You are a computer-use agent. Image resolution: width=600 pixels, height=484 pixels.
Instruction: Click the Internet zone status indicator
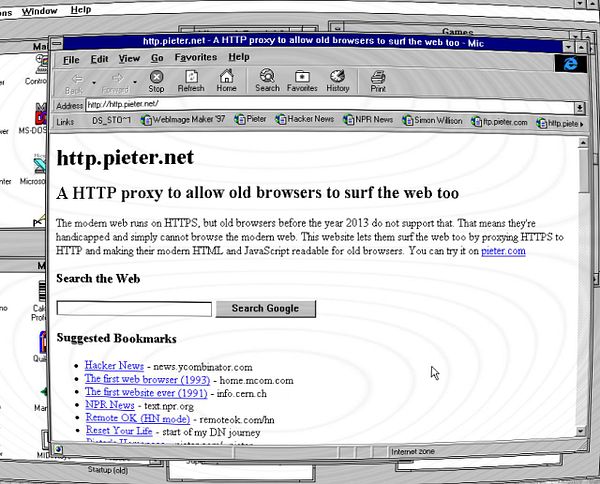pos(412,451)
